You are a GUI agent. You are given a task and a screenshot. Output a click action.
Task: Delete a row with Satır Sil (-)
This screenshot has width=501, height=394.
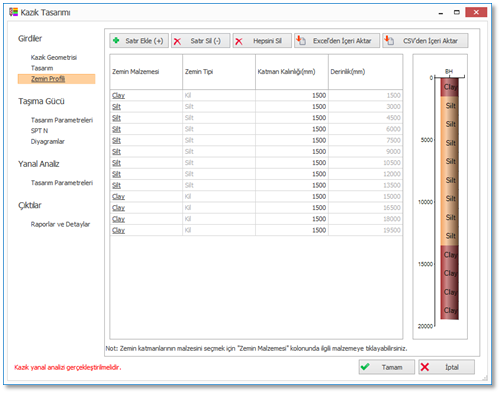click(x=201, y=41)
